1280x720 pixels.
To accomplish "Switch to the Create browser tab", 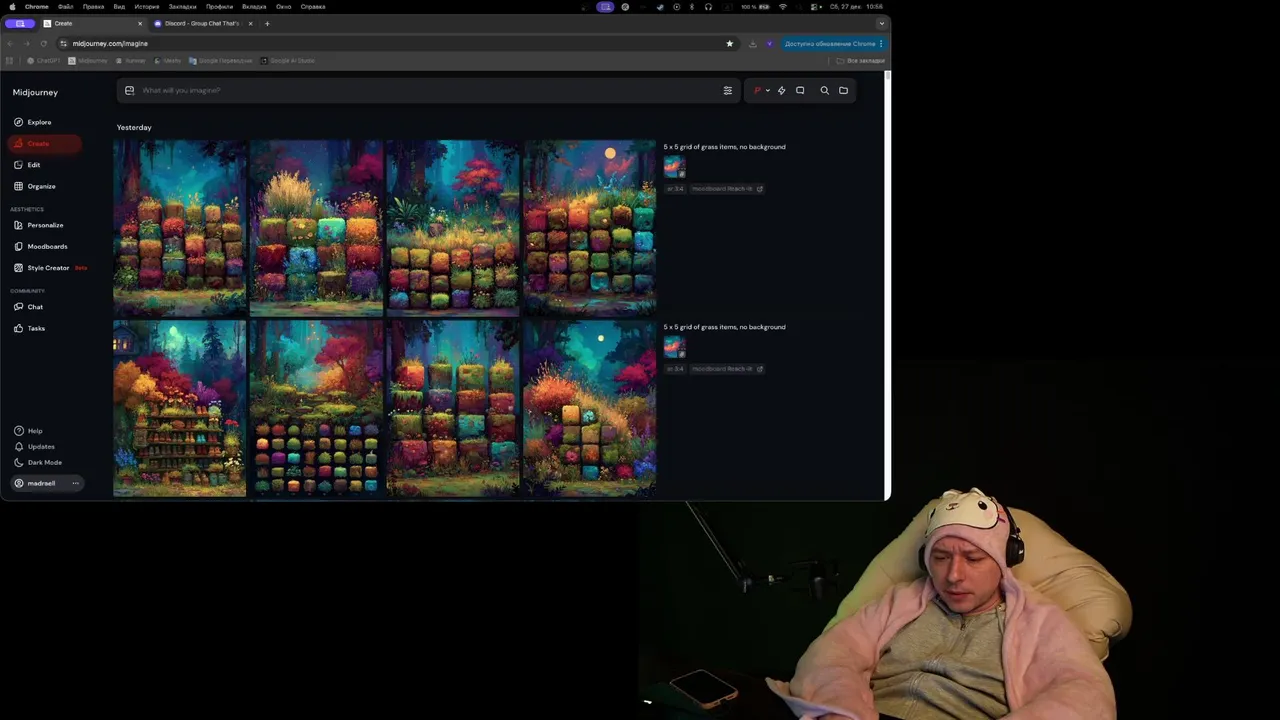I will (92, 23).
